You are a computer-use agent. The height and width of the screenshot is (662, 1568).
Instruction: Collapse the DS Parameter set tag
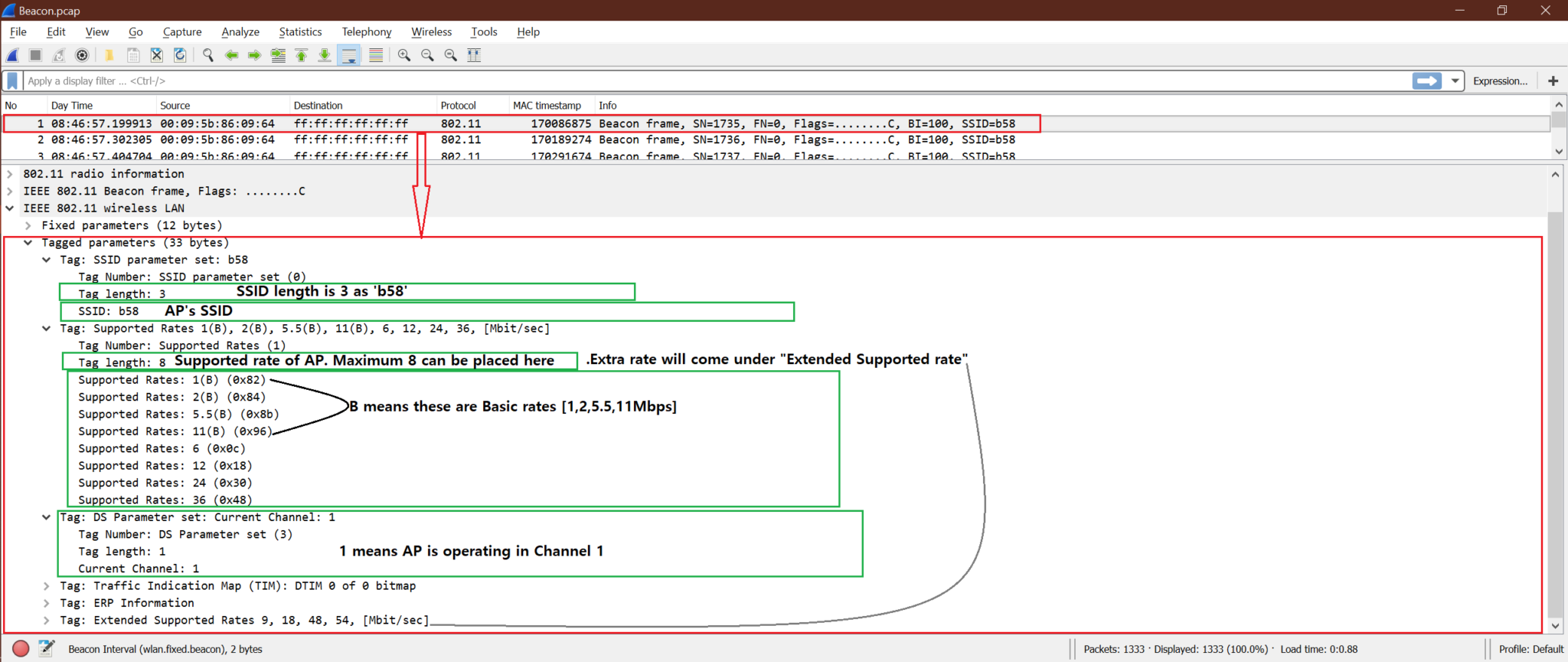pos(47,517)
